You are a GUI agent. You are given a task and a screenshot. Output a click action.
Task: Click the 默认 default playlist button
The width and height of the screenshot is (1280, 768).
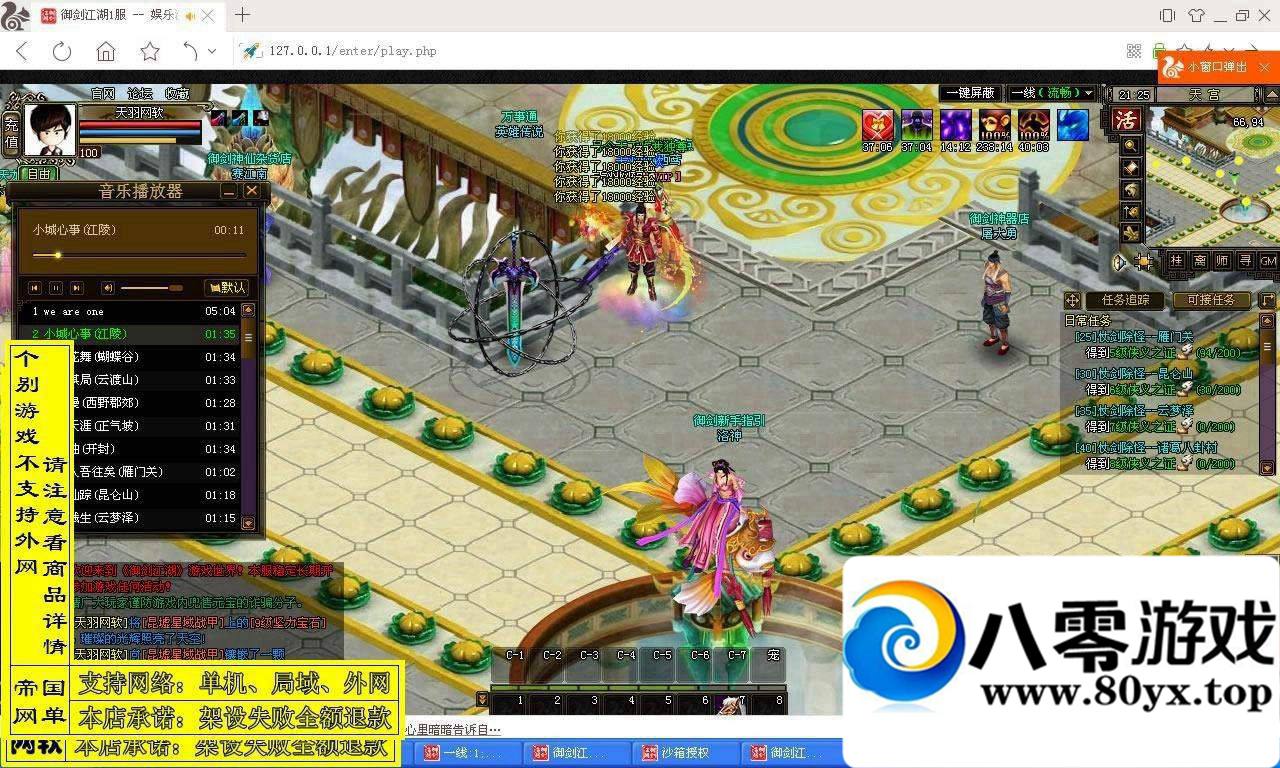coord(227,288)
